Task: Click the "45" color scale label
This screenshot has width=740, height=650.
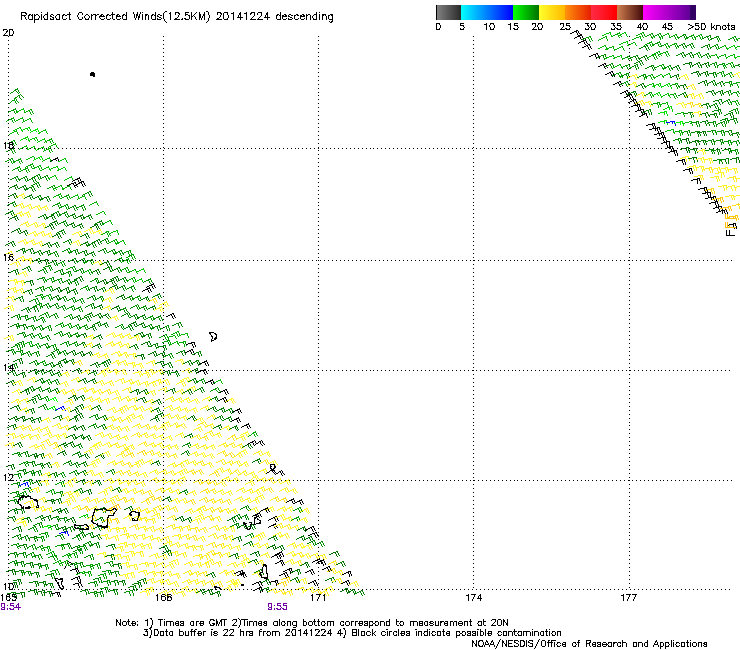Action: click(x=667, y=27)
